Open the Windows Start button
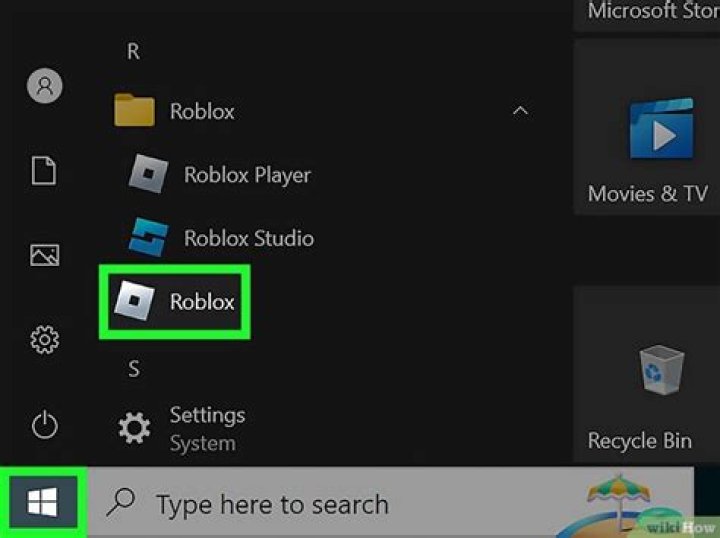Screen dimensions: 720x538 tap(43, 502)
